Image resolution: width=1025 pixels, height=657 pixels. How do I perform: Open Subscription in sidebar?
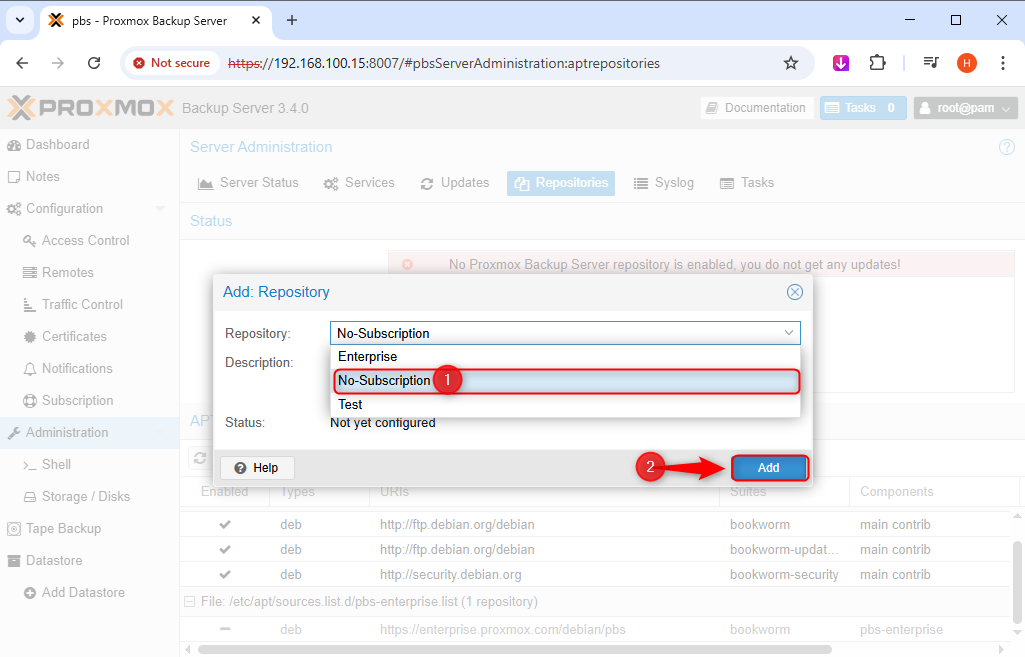point(90,401)
